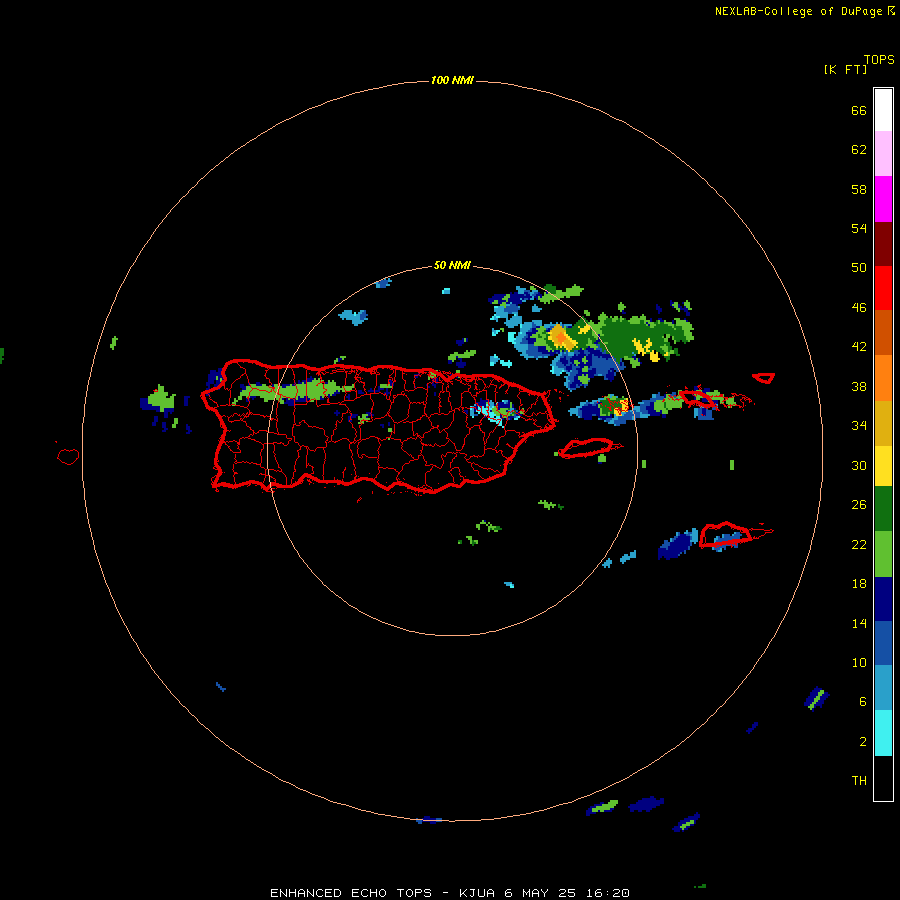Click the legend value 54
The height and width of the screenshot is (900, 900).
coord(859,228)
